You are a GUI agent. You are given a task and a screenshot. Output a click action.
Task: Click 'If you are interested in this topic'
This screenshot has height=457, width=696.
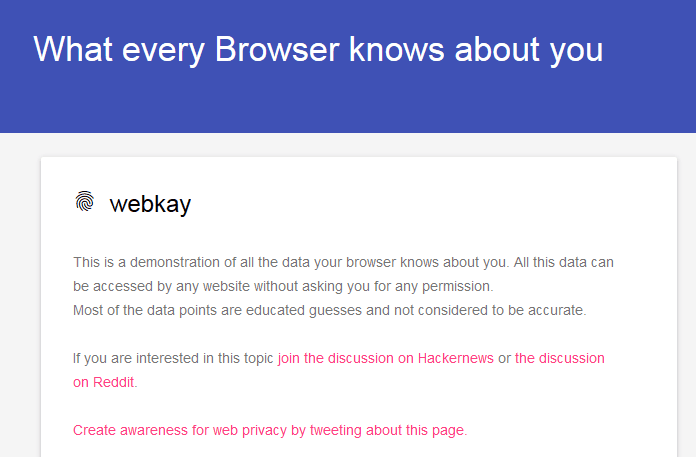tap(173, 358)
